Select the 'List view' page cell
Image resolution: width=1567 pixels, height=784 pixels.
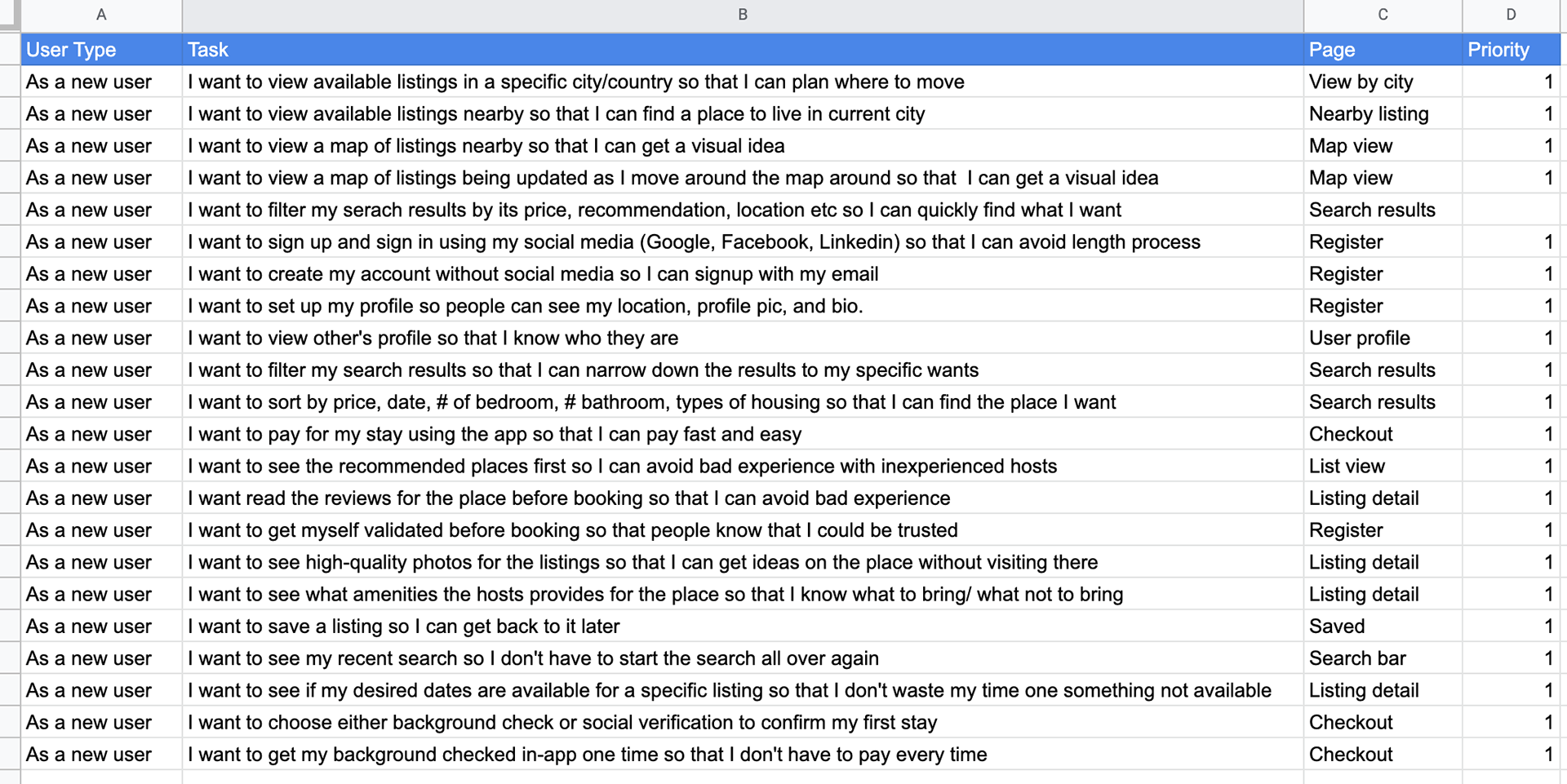1383,466
